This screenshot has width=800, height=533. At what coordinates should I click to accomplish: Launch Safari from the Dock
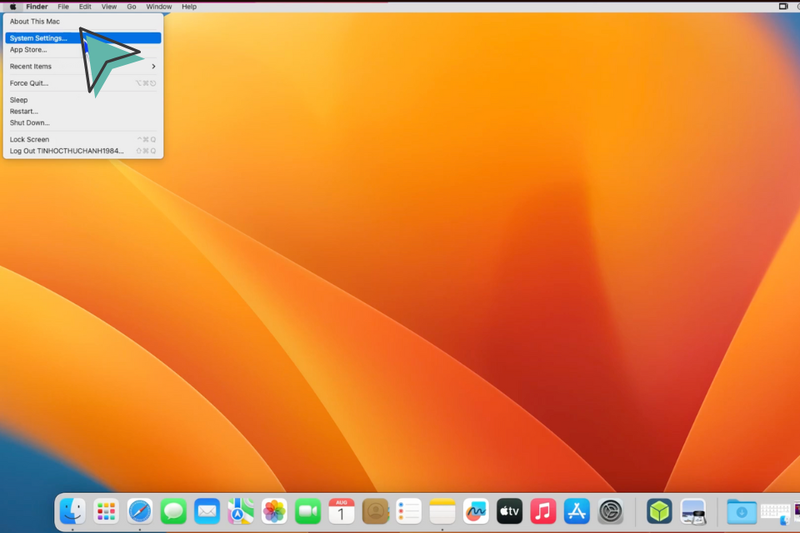(140, 511)
